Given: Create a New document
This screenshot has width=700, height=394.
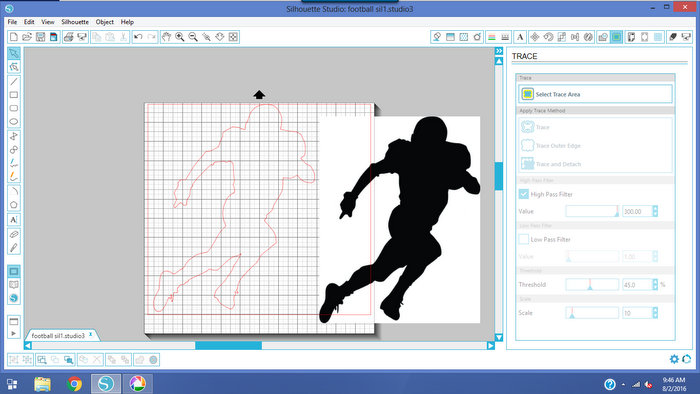Looking at the screenshot, I should [x=13, y=37].
